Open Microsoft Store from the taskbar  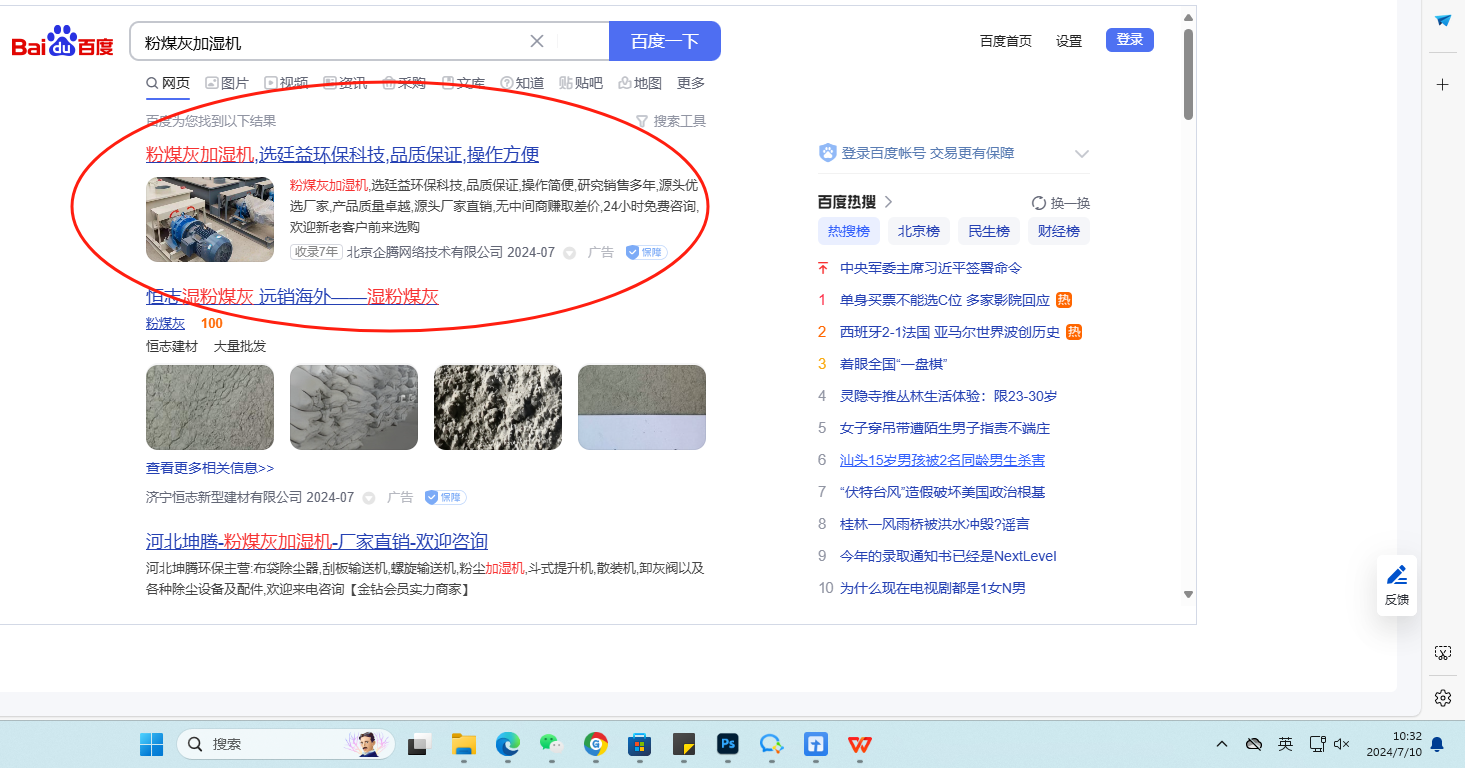point(640,744)
